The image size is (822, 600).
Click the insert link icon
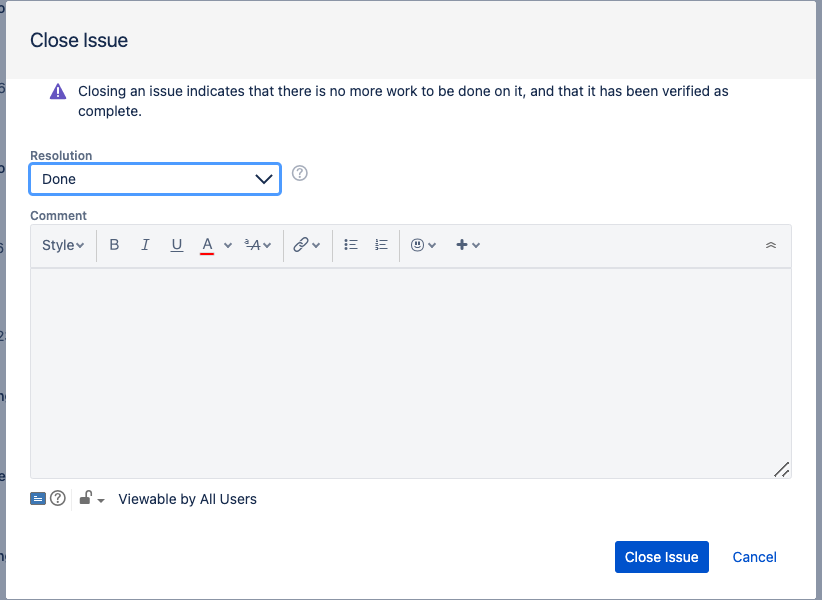point(300,245)
